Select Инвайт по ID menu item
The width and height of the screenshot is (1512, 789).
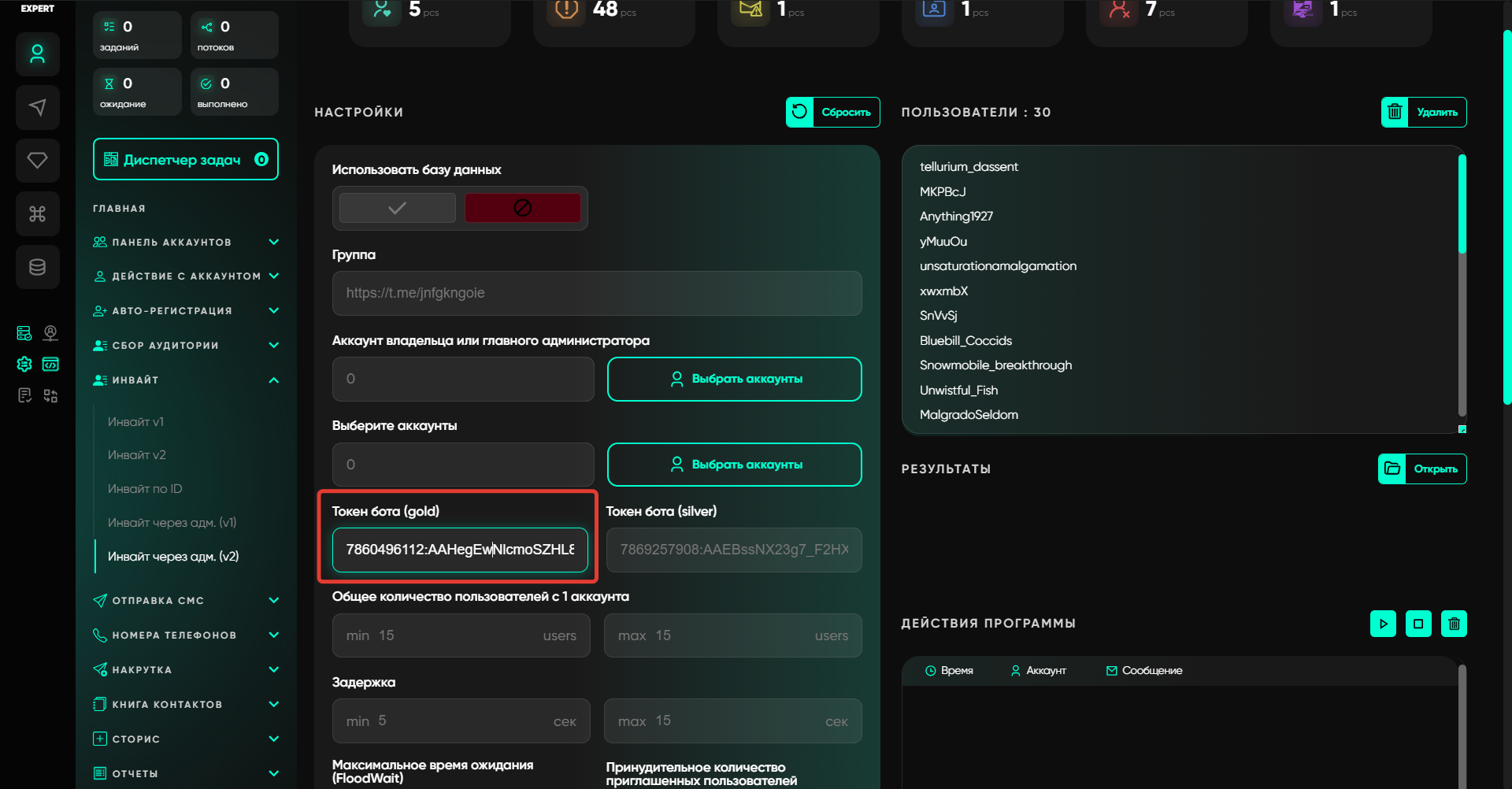(145, 489)
